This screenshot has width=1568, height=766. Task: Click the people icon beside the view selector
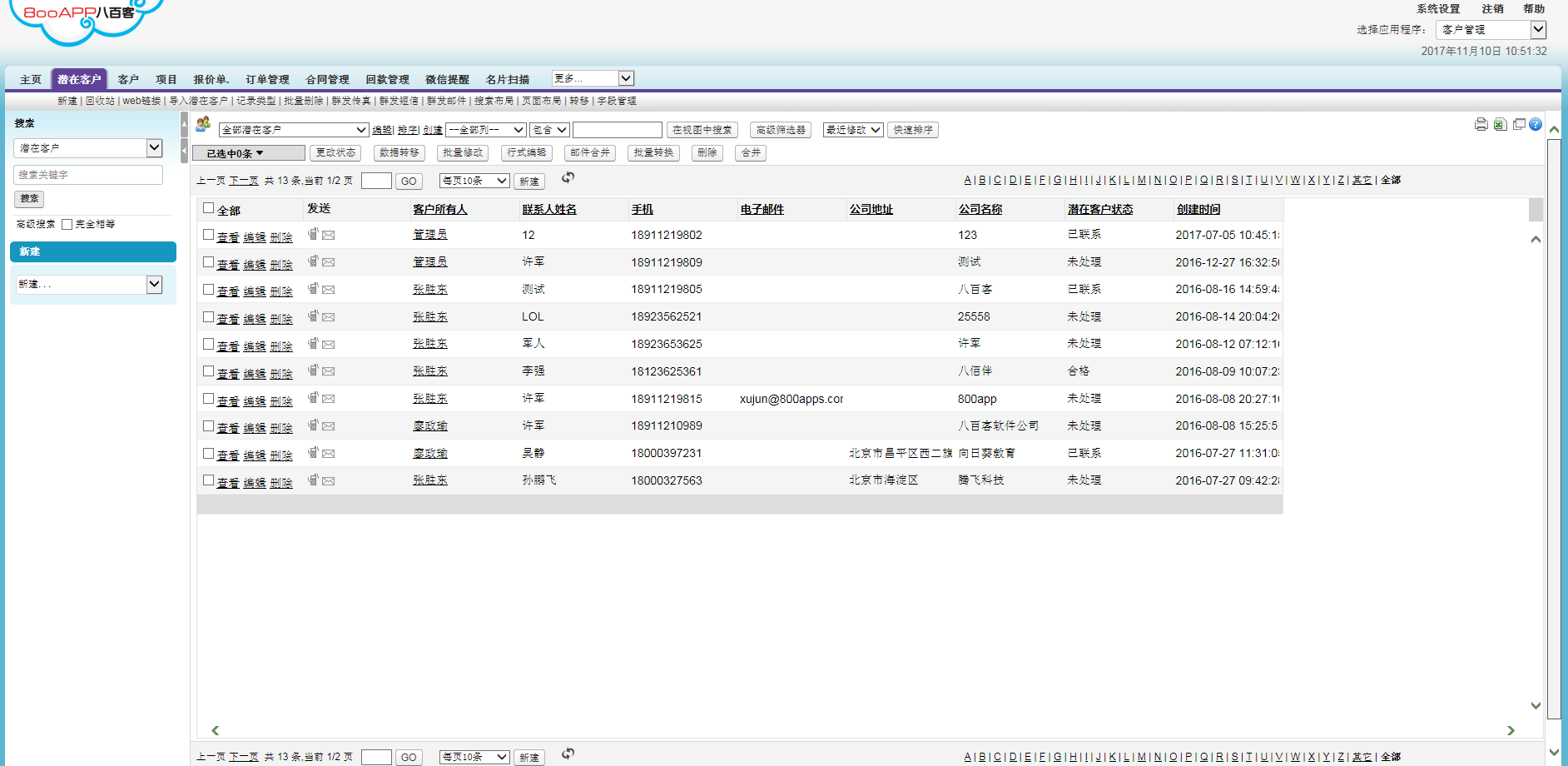pos(203,124)
